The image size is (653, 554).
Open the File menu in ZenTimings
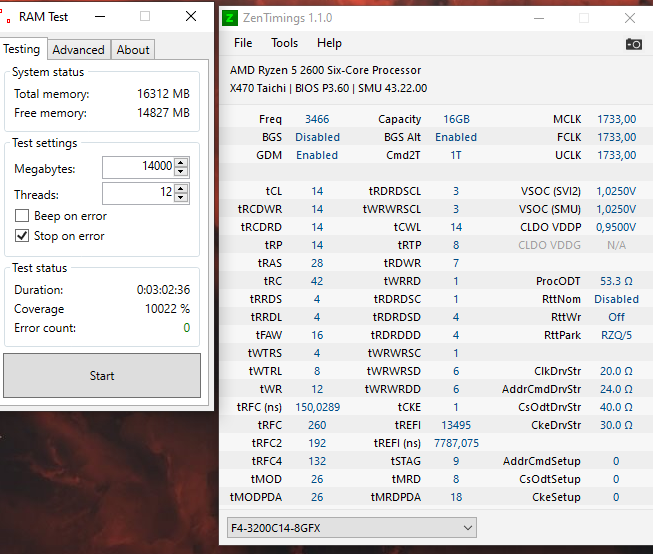pos(243,43)
